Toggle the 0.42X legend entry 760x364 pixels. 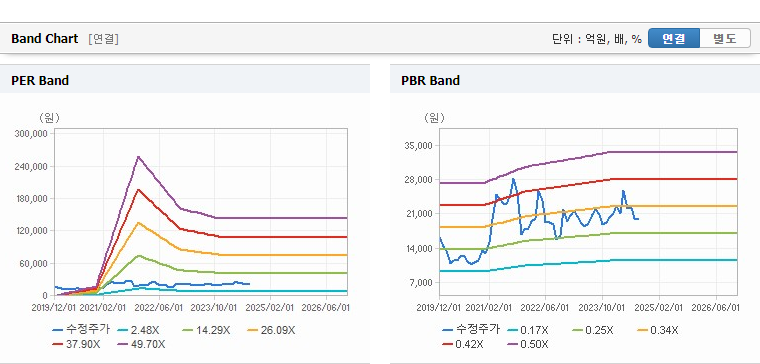(463, 344)
